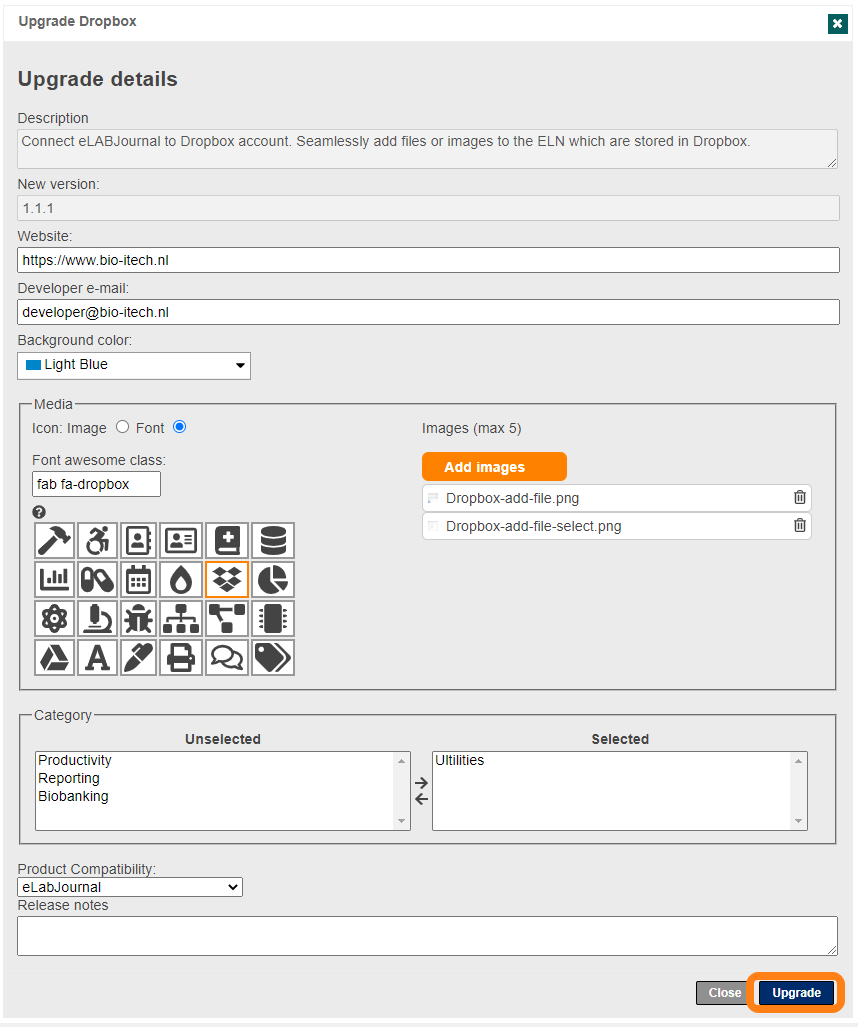Move category to Selected with right arrow
The image size is (858, 1027).
(x=421, y=783)
